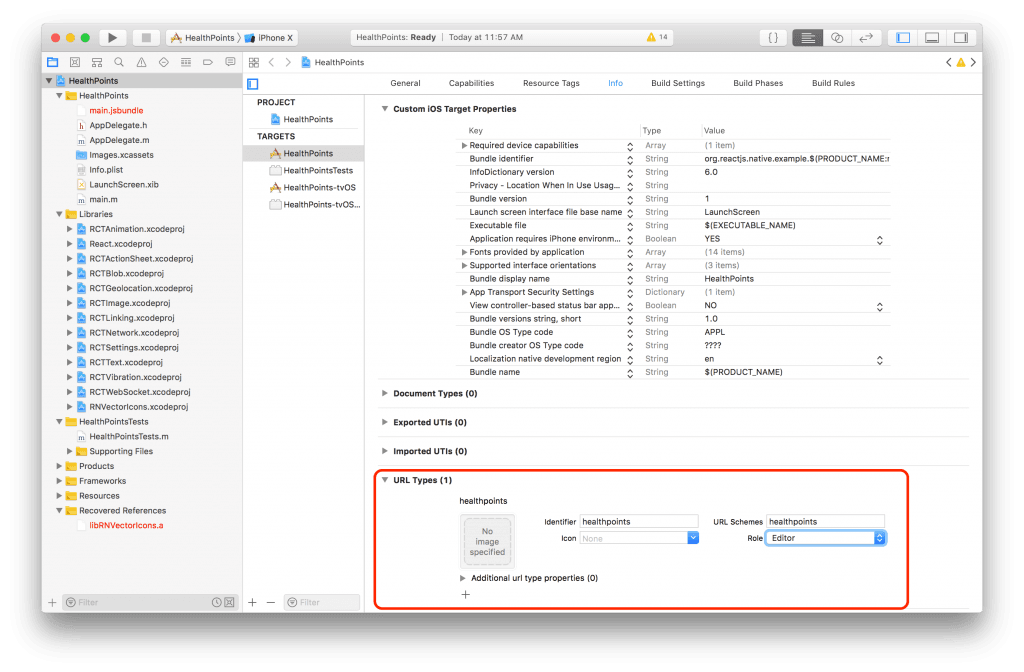
Task: Click the Run (play) button
Action: (112, 37)
